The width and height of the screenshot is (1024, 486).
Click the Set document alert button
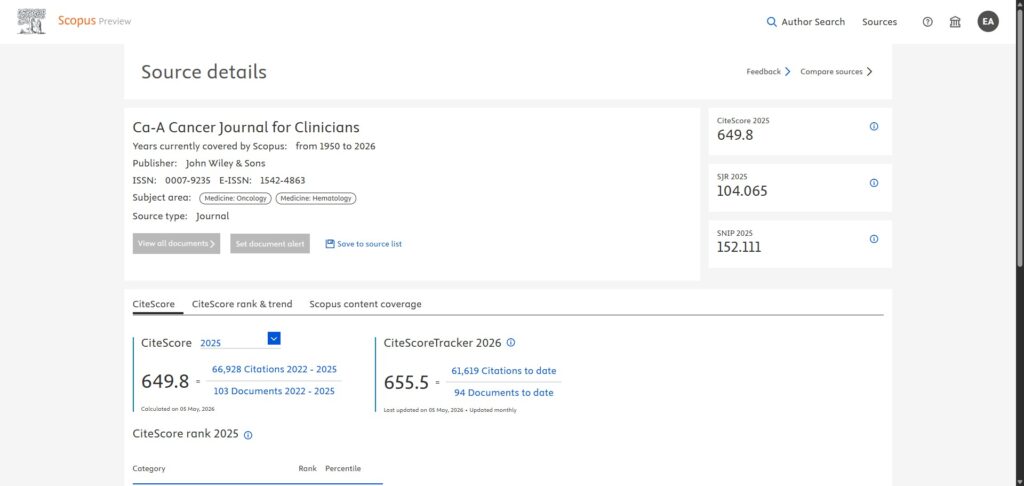(x=270, y=244)
